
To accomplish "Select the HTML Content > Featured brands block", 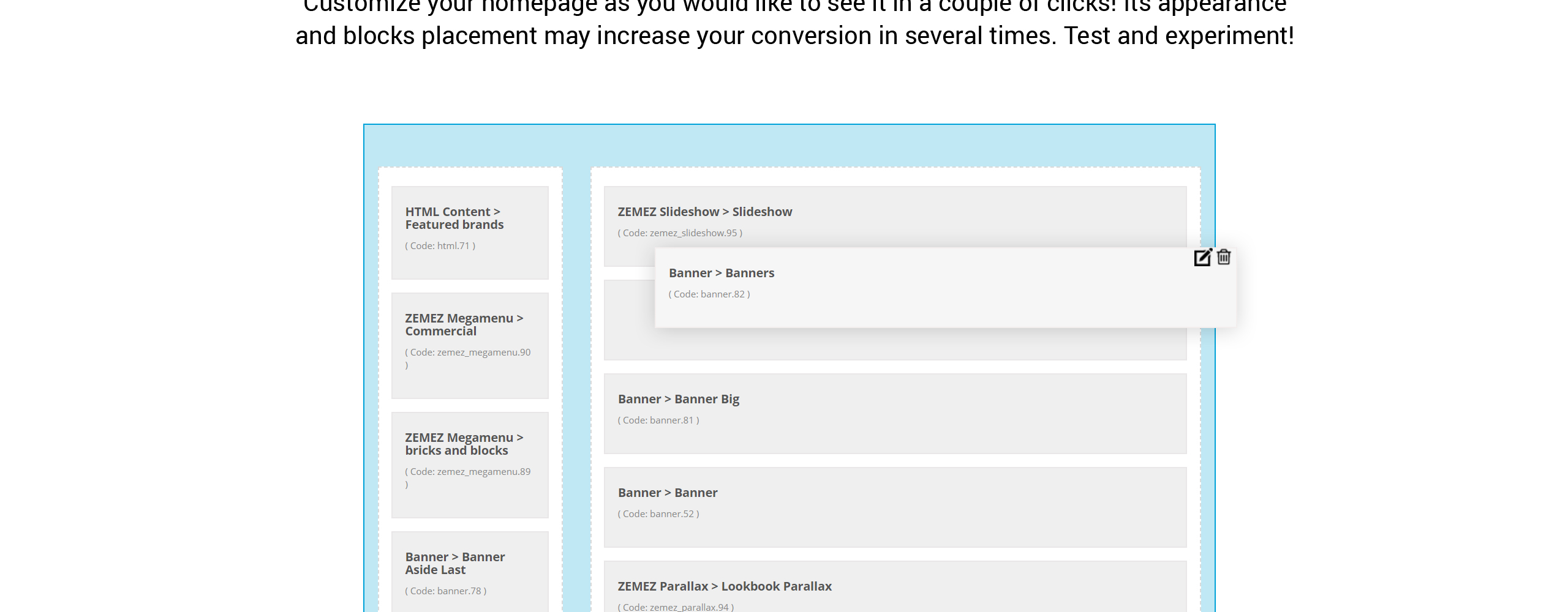I will 470,233.
